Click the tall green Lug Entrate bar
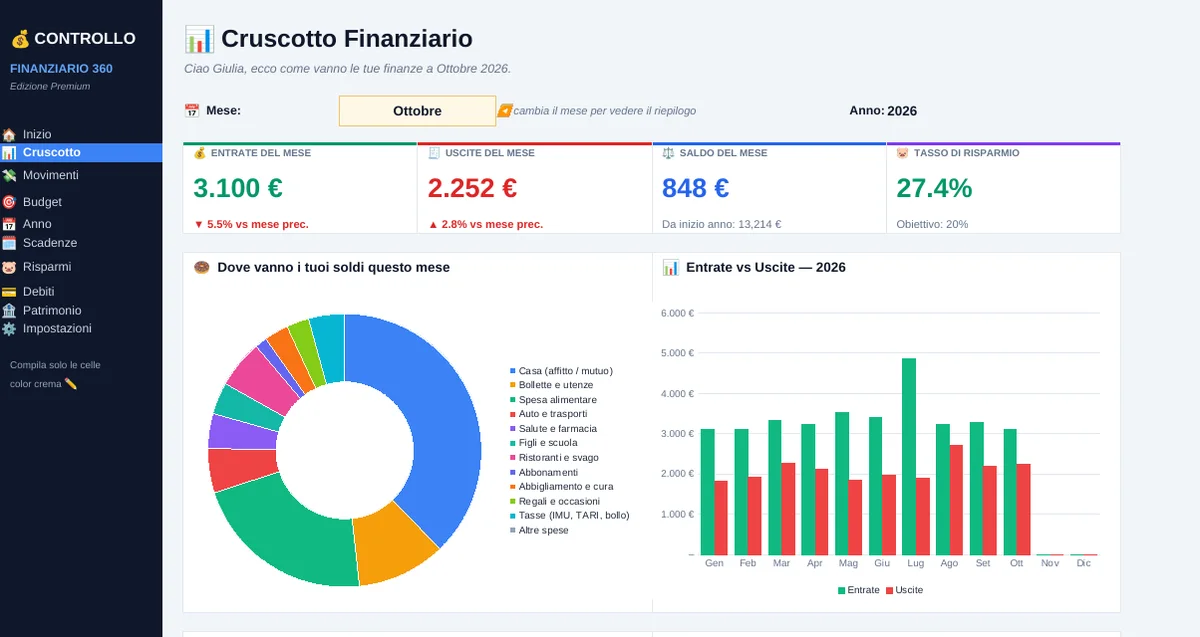The image size is (1200, 637). point(909,456)
